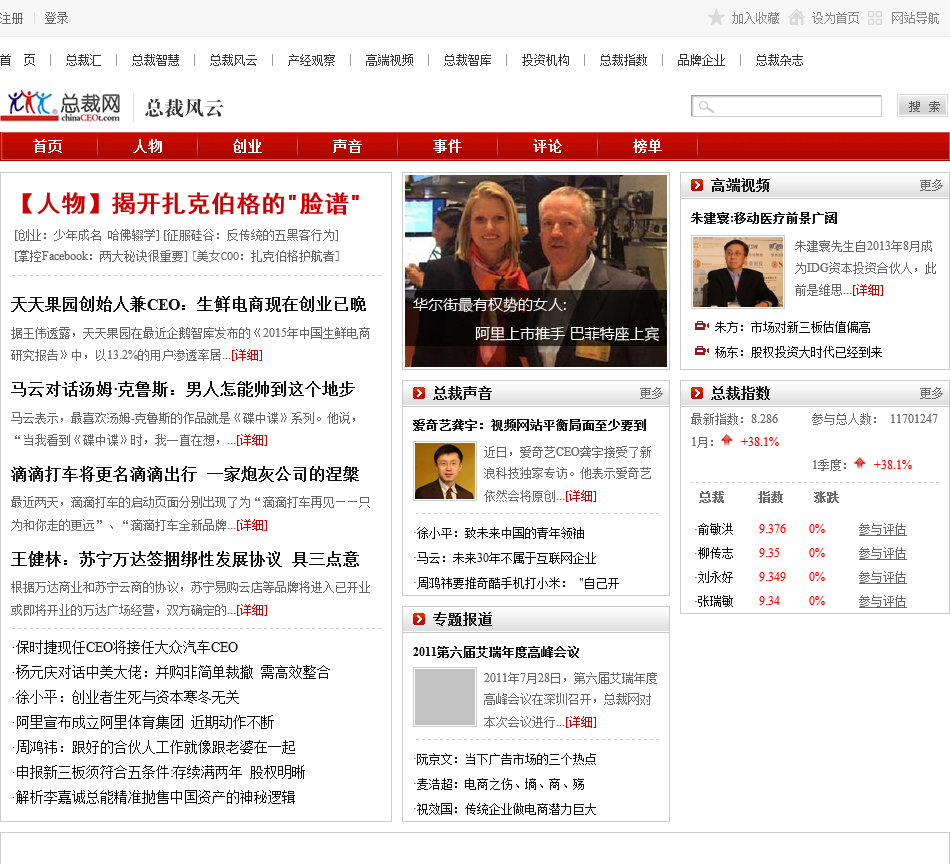This screenshot has height=864, width=950.
Task: Click 参与评估 for 柳传志
Action: pyautogui.click(x=882, y=553)
